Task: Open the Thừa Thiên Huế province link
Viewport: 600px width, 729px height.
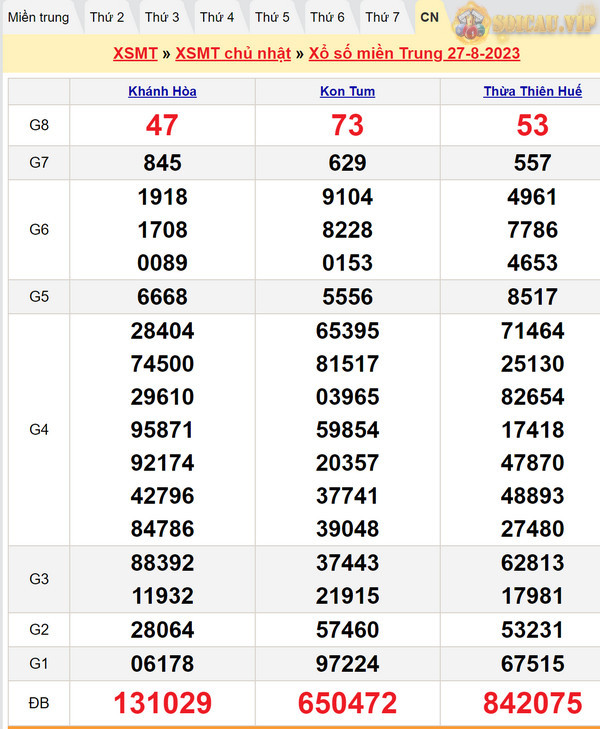Action: (x=532, y=91)
